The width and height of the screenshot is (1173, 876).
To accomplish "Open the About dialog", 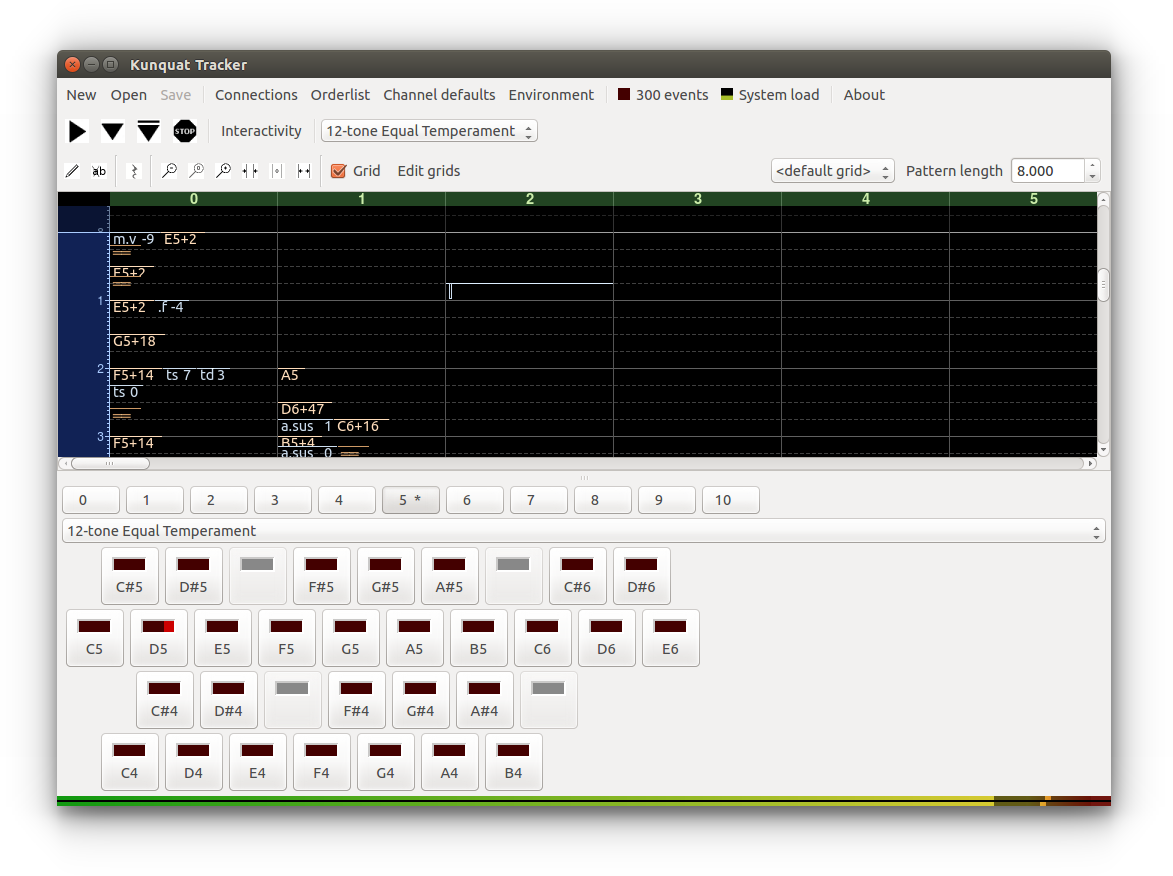I will pos(864,95).
